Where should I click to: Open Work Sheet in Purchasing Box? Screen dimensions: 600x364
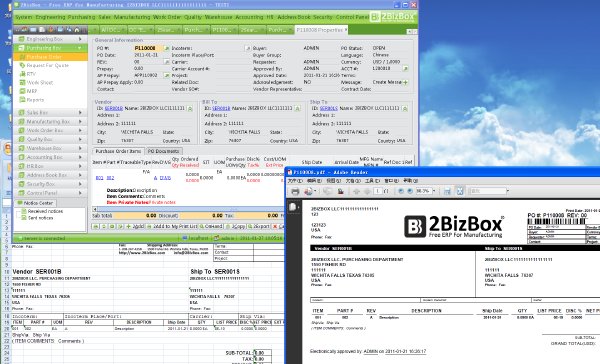pyautogui.click(x=40, y=83)
